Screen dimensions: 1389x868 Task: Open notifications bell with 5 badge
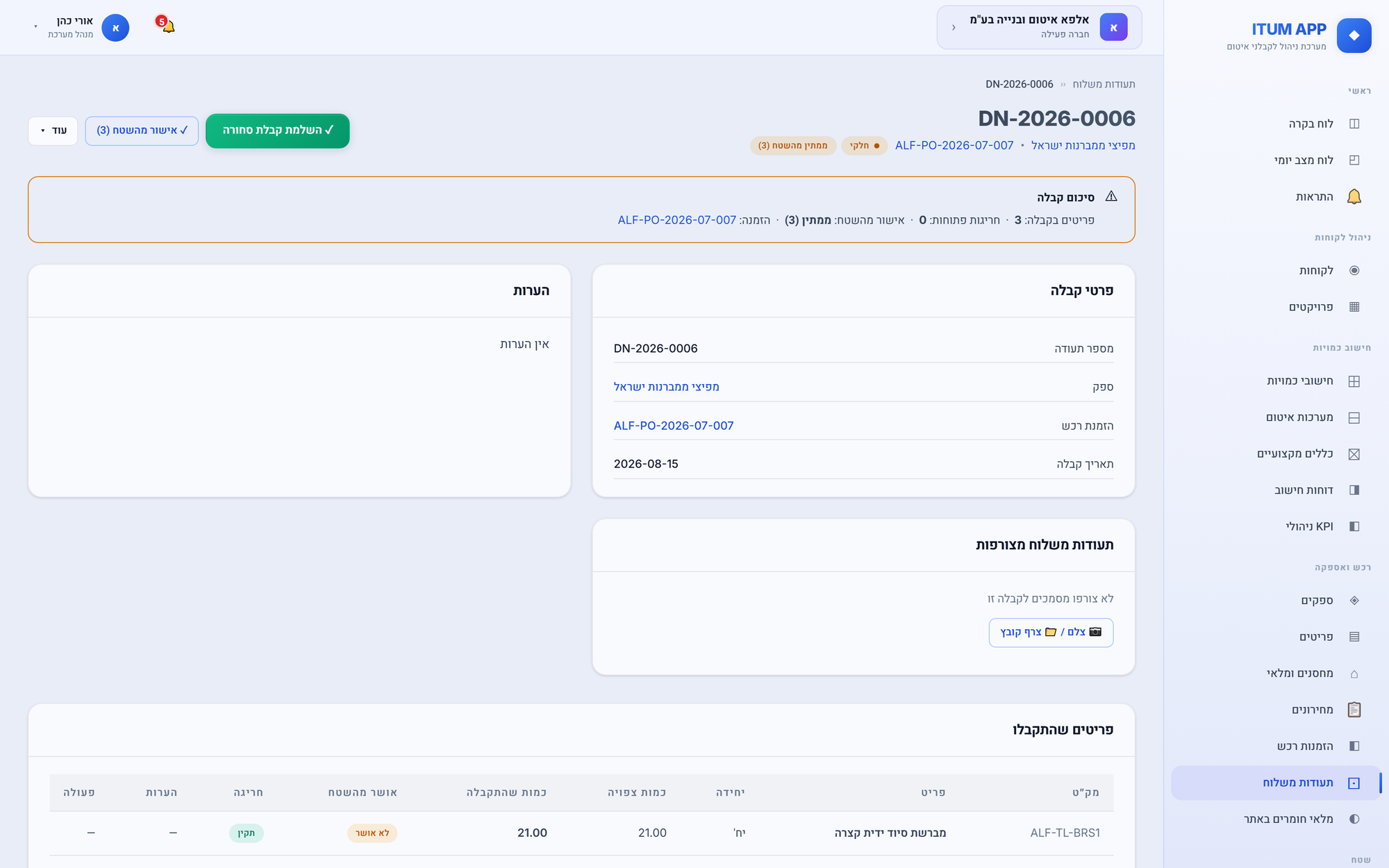tap(167, 26)
